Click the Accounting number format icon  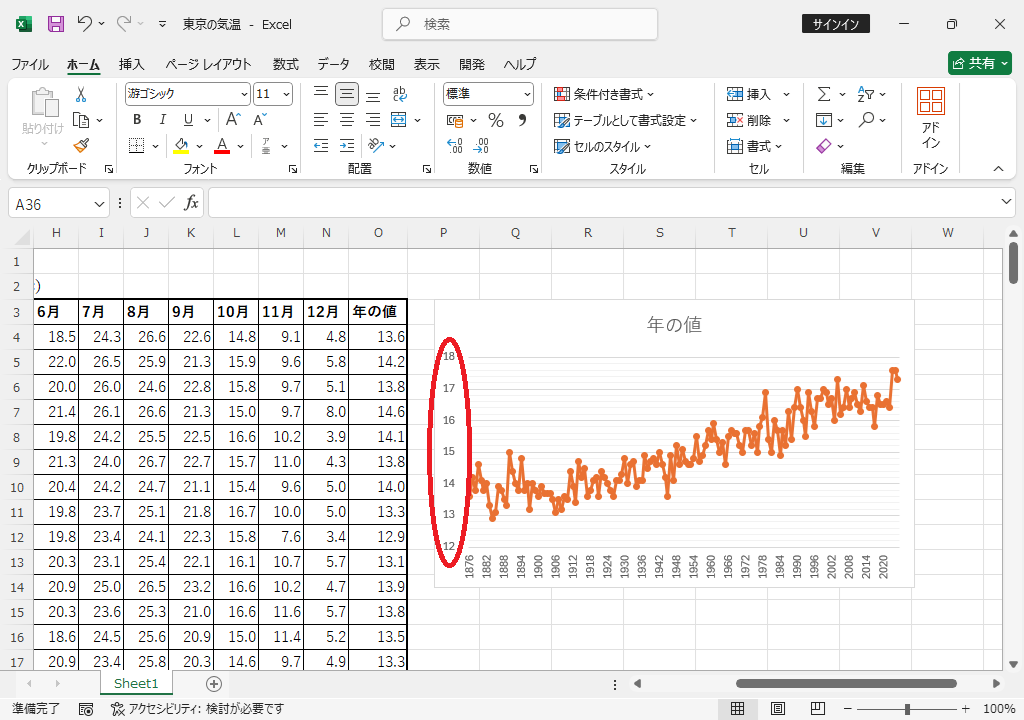(x=455, y=120)
